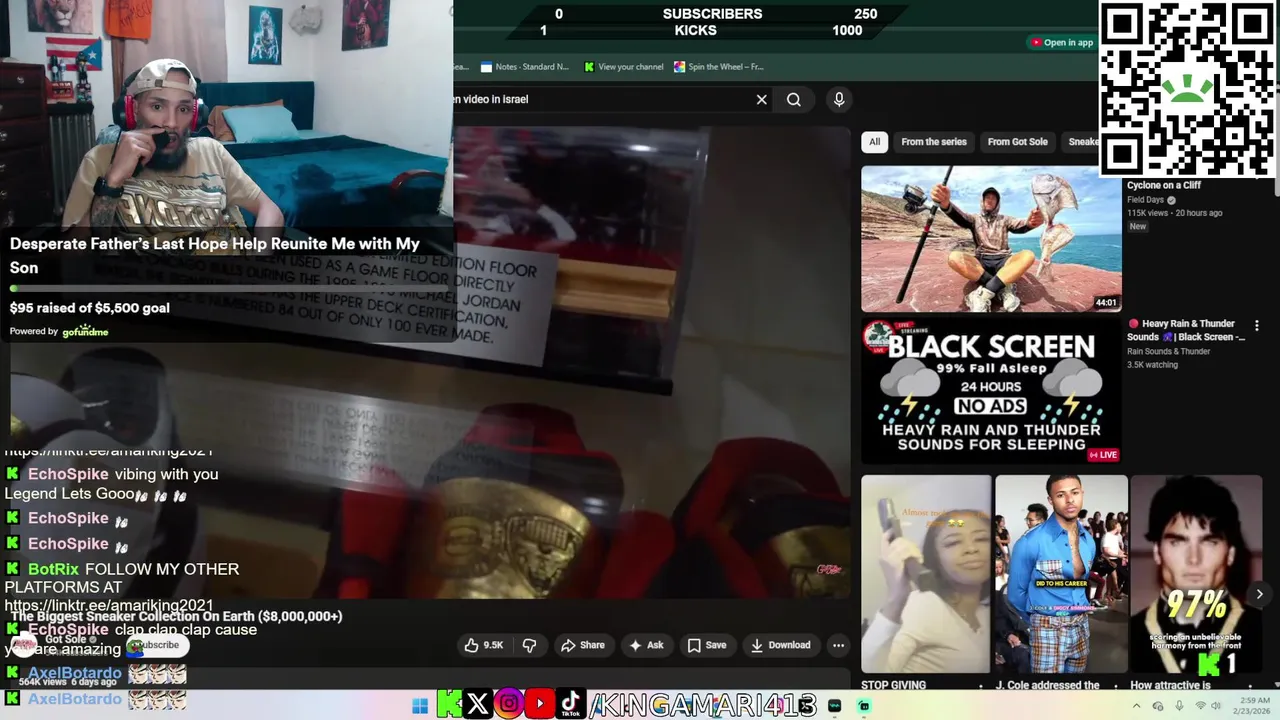The image size is (1280, 720).
Task: Open the Wi-Fi network tray icon
Action: [x=1201, y=706]
